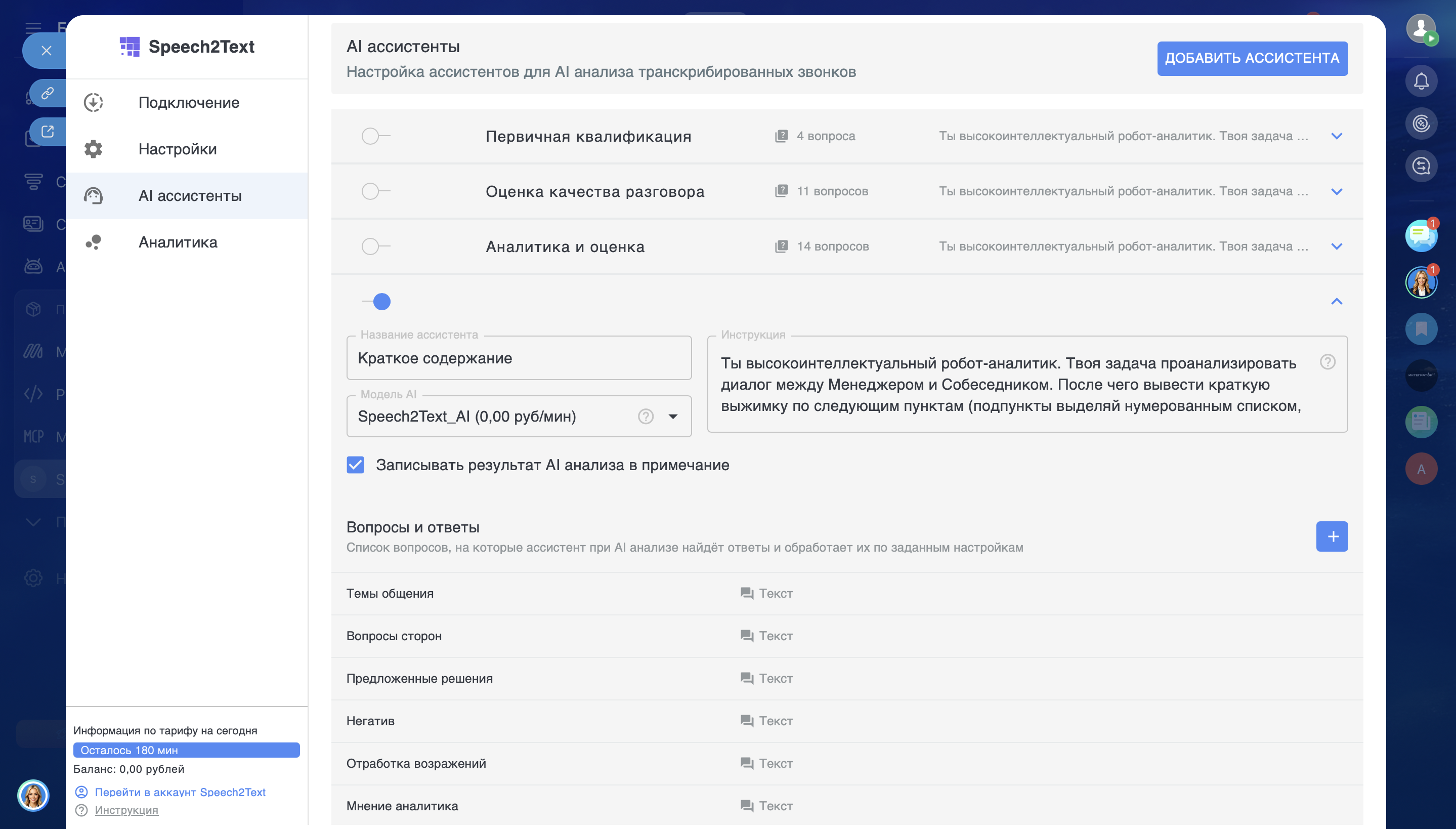
Task: Click the bookmark icon in right sidebar
Action: click(x=1421, y=328)
